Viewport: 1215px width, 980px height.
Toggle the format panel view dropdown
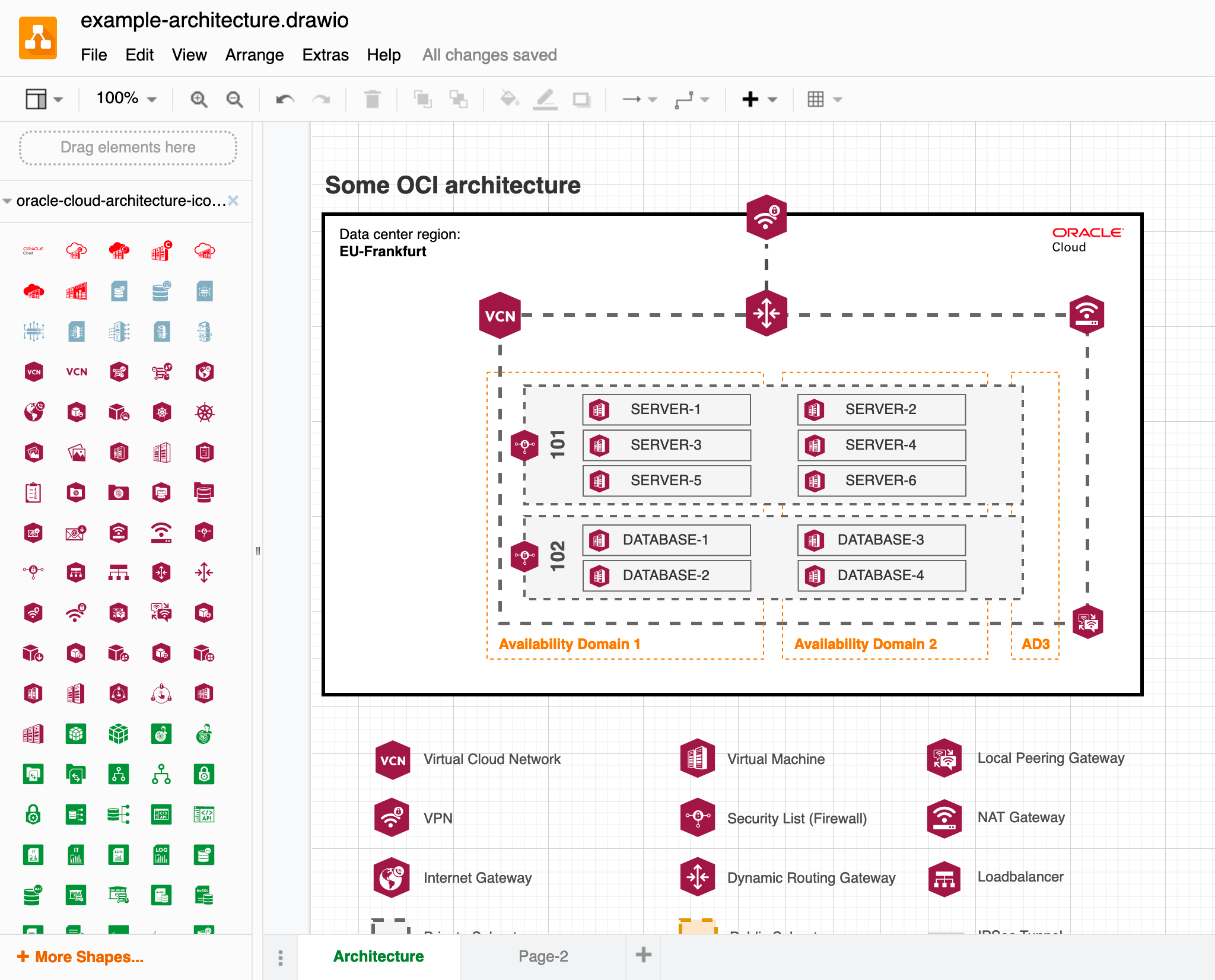(44, 99)
